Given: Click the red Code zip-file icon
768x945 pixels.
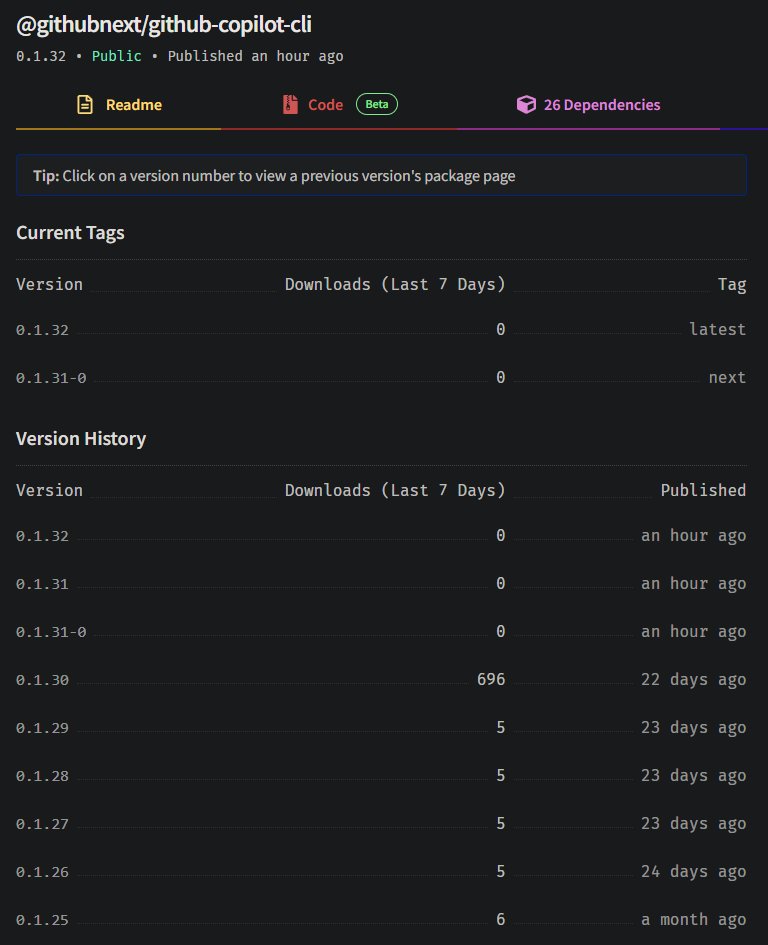Looking at the screenshot, I should coord(290,104).
